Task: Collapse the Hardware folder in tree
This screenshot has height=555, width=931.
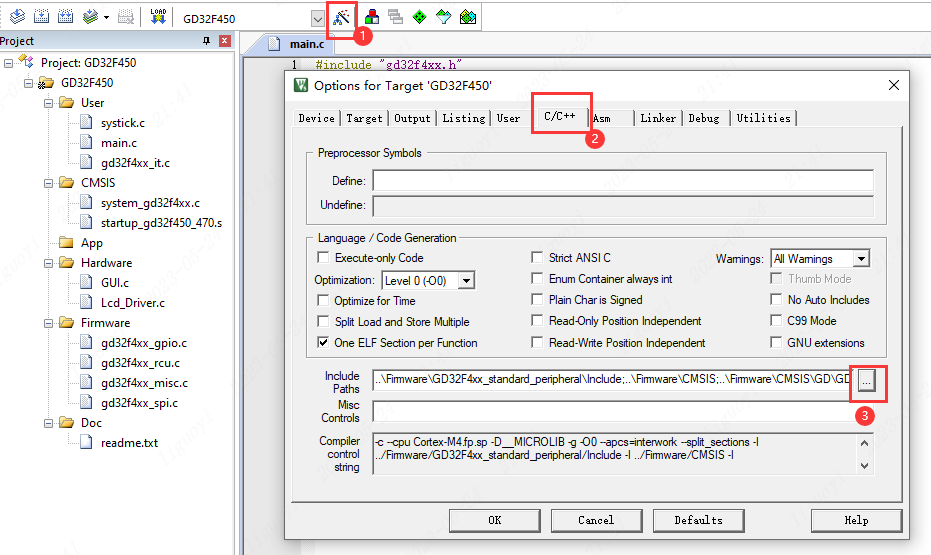Action: click(x=49, y=263)
